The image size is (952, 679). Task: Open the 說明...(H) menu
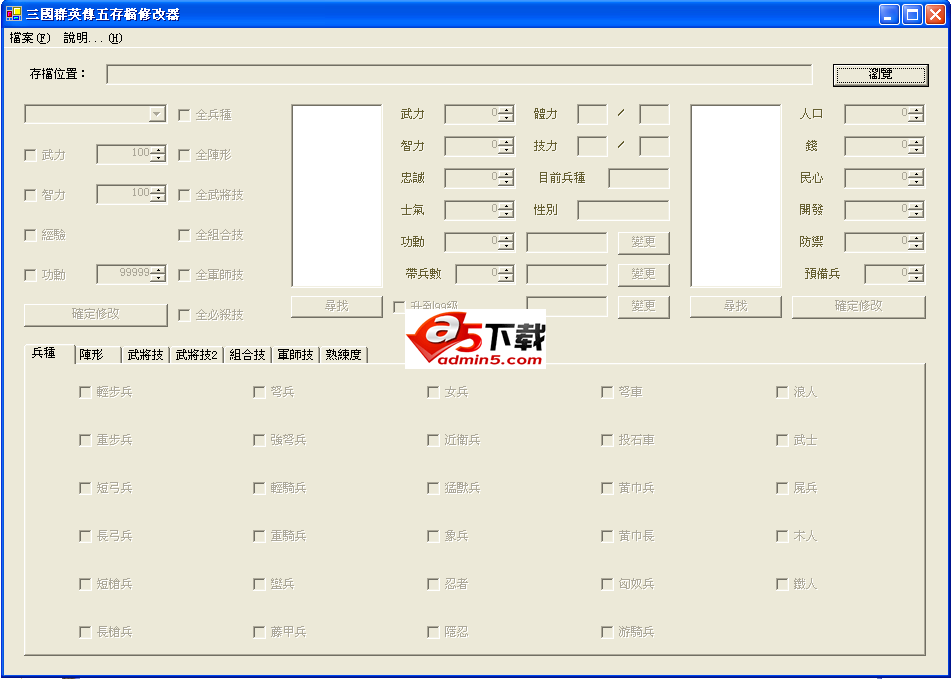click(x=93, y=38)
